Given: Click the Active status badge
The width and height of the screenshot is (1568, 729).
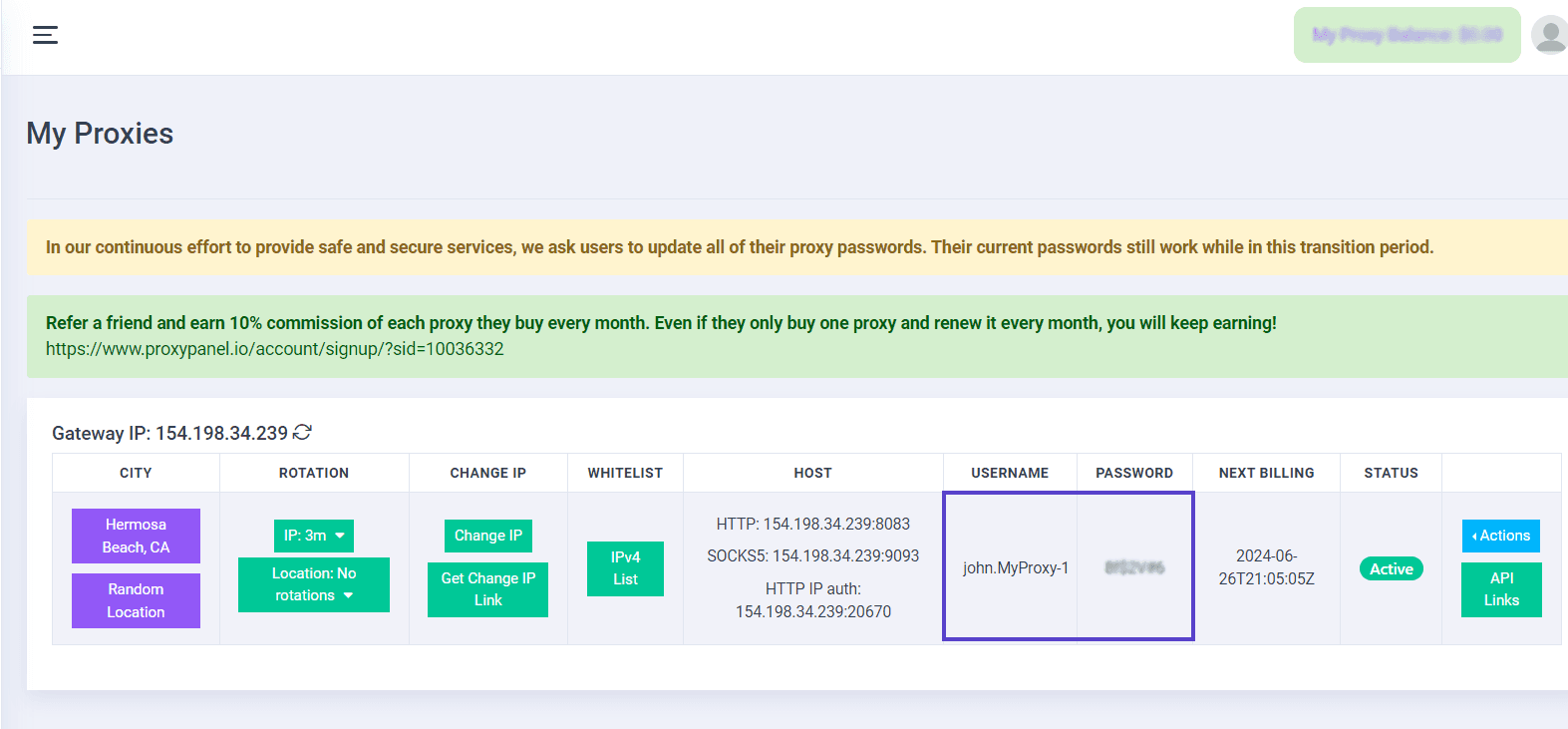Looking at the screenshot, I should coord(1391,568).
